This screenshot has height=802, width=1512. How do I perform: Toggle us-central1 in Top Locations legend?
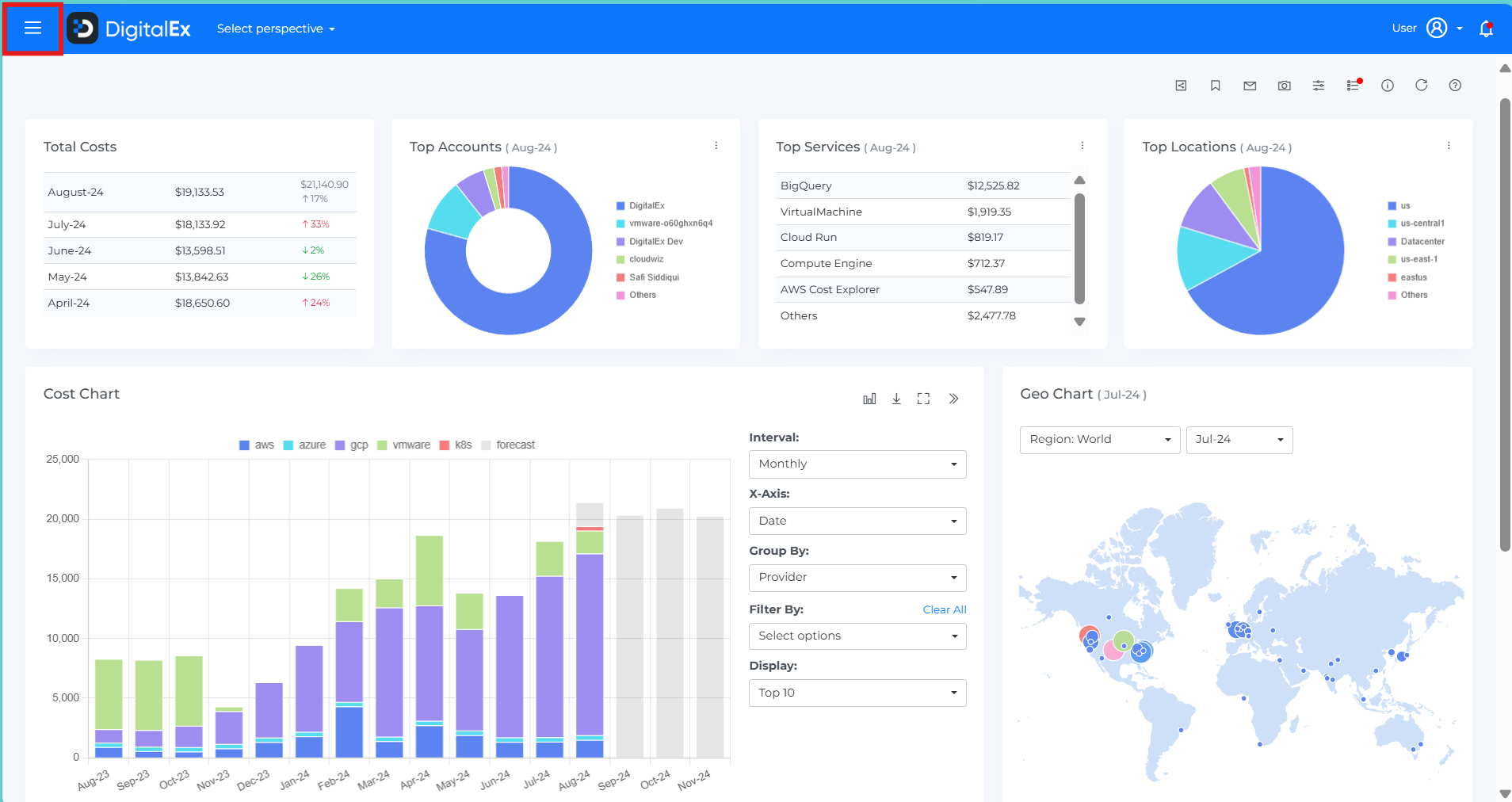point(1416,223)
